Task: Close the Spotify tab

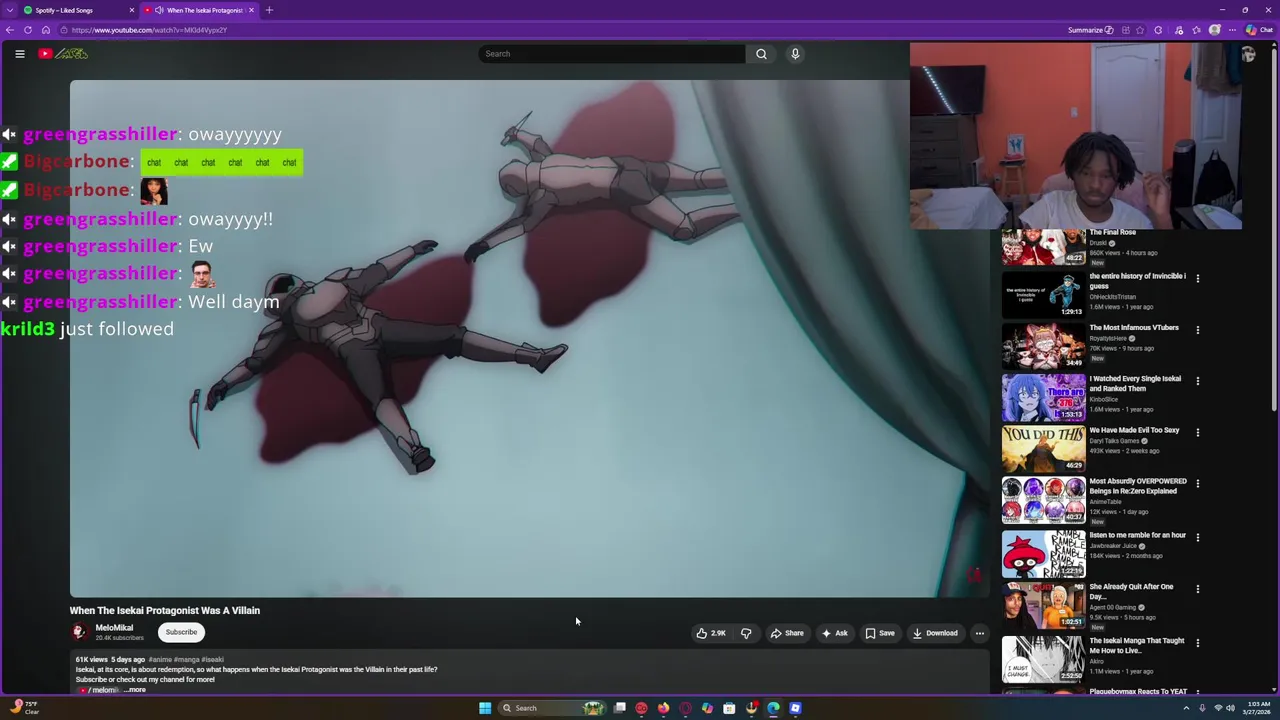Action: pyautogui.click(x=131, y=10)
